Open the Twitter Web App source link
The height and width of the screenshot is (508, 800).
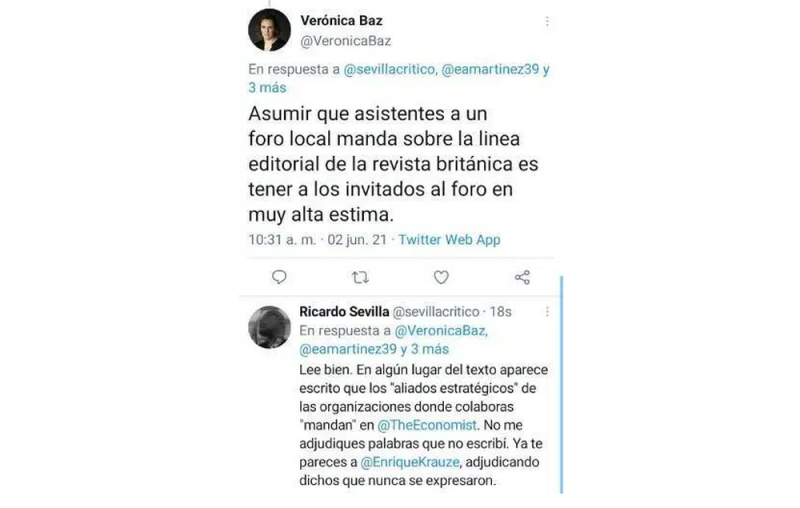pos(449,240)
